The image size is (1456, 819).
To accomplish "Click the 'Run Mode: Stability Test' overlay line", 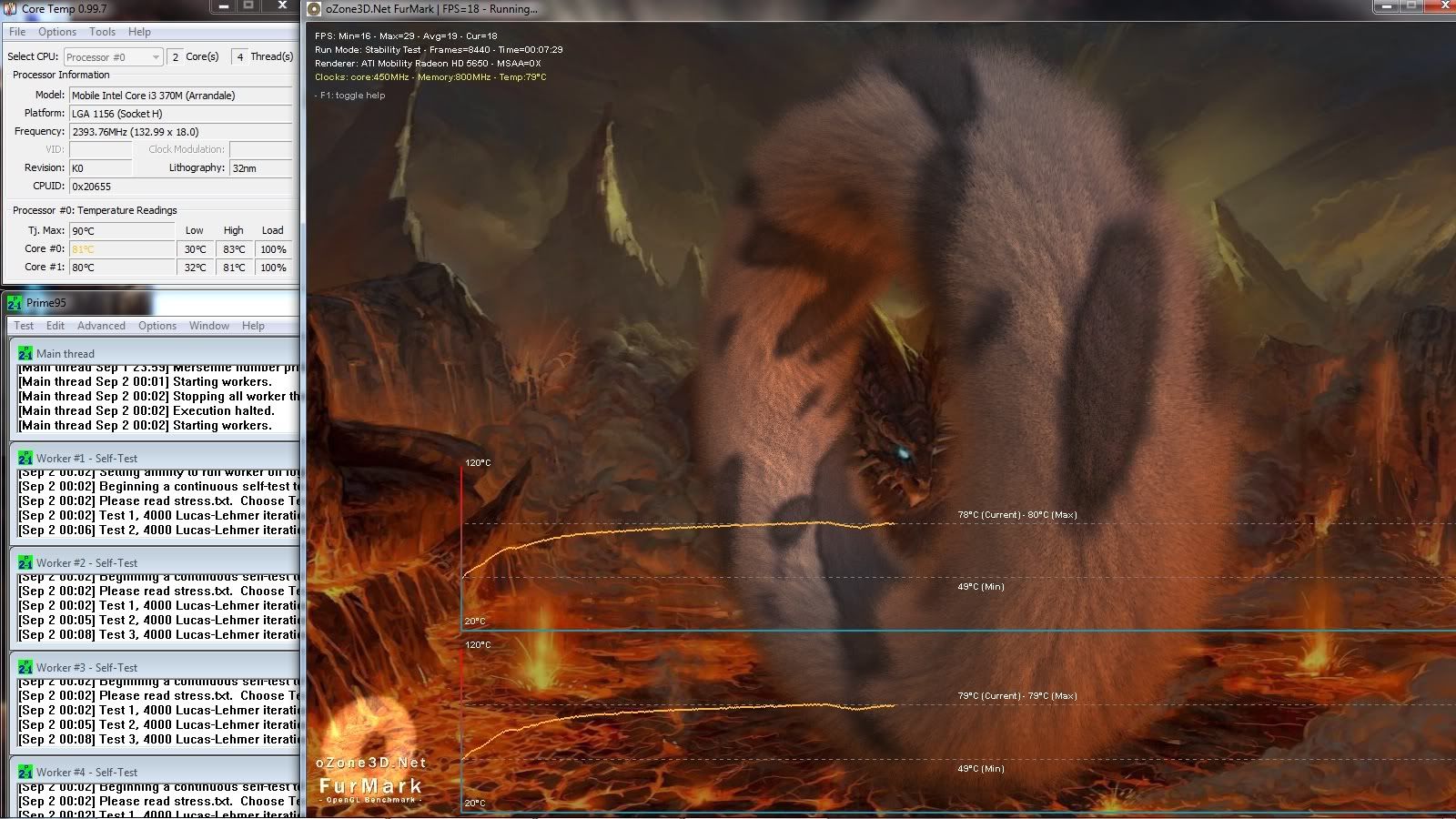I will click(439, 50).
